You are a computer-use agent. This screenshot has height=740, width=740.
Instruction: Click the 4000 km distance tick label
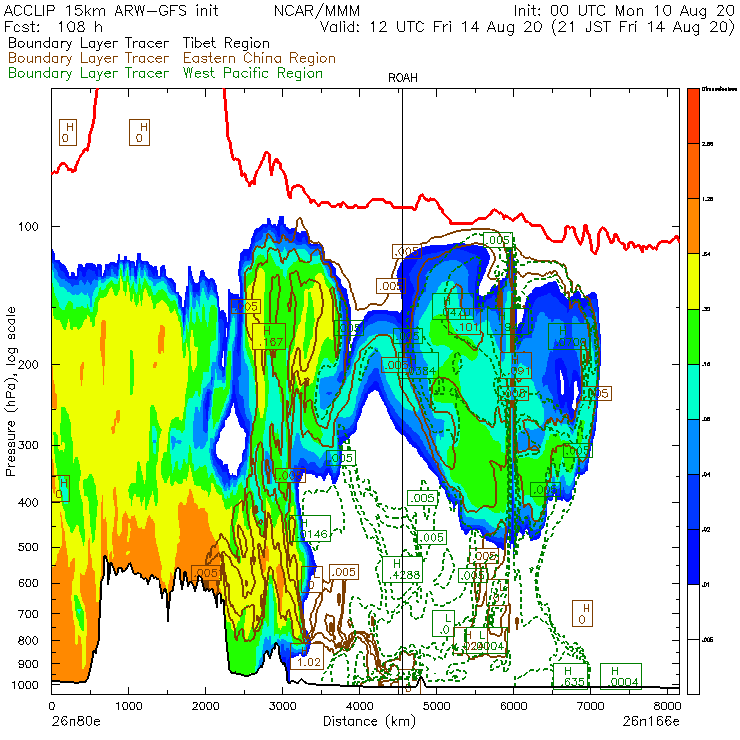(x=360, y=706)
